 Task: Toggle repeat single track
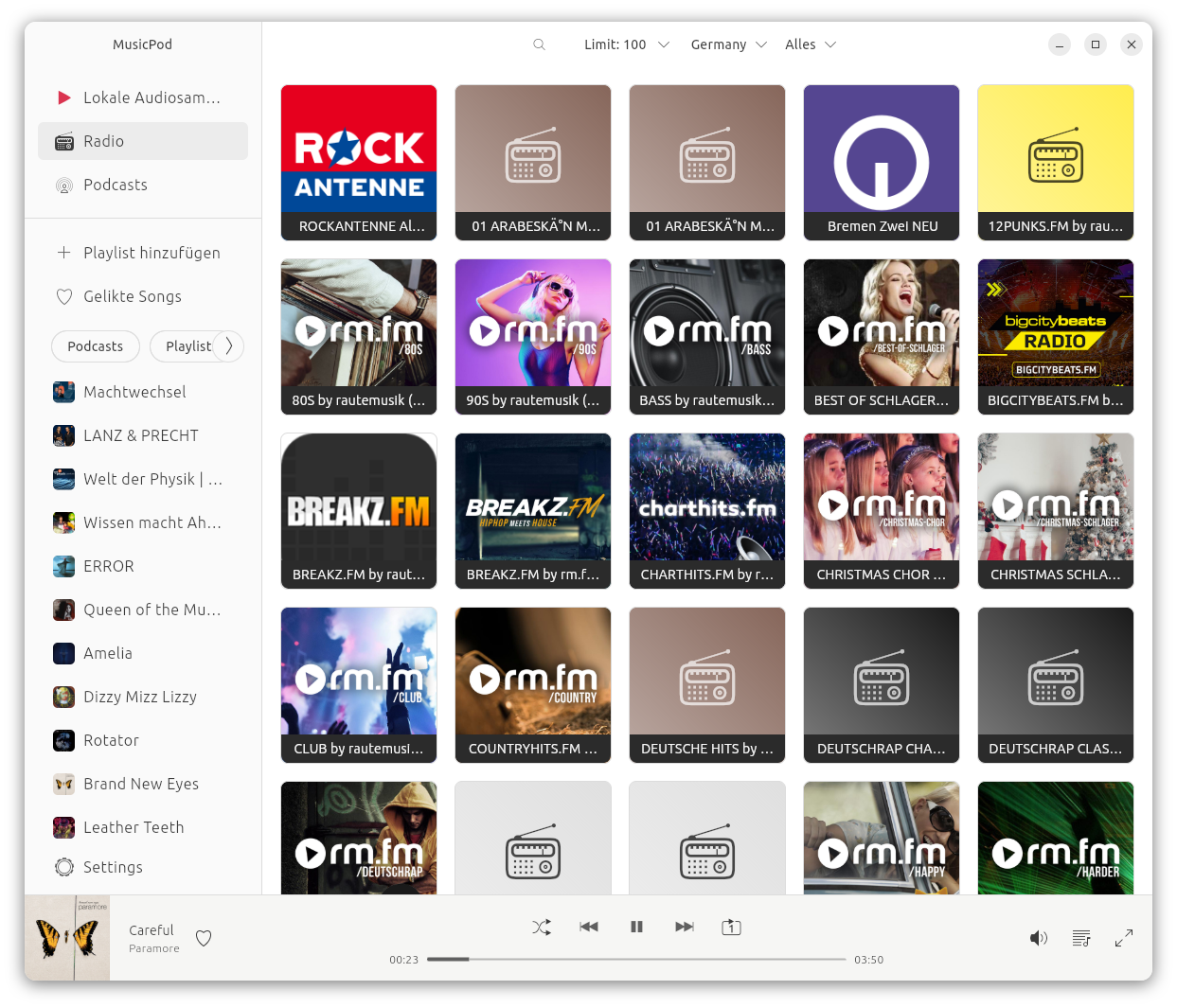point(731,927)
